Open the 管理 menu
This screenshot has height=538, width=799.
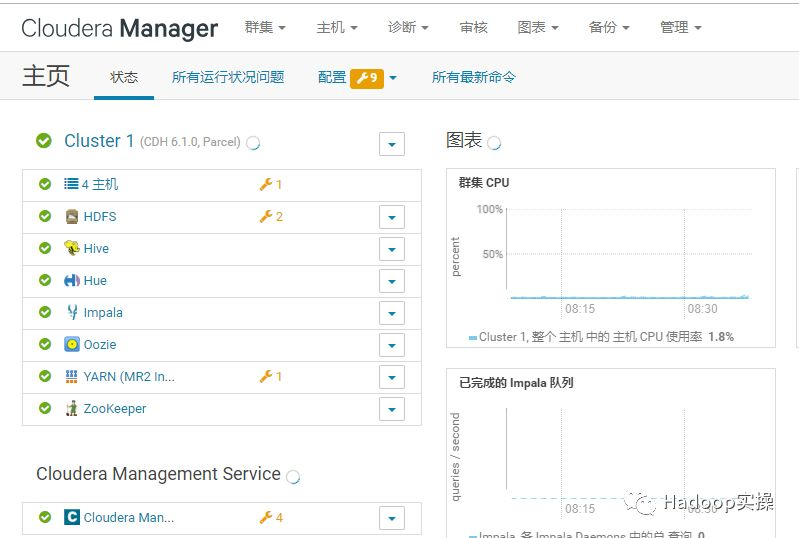click(x=680, y=27)
